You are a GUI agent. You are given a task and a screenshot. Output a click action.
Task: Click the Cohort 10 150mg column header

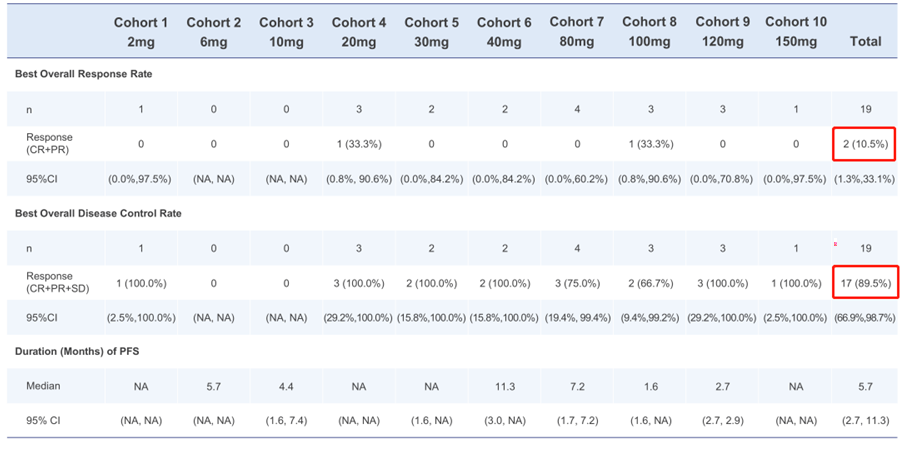796,31
